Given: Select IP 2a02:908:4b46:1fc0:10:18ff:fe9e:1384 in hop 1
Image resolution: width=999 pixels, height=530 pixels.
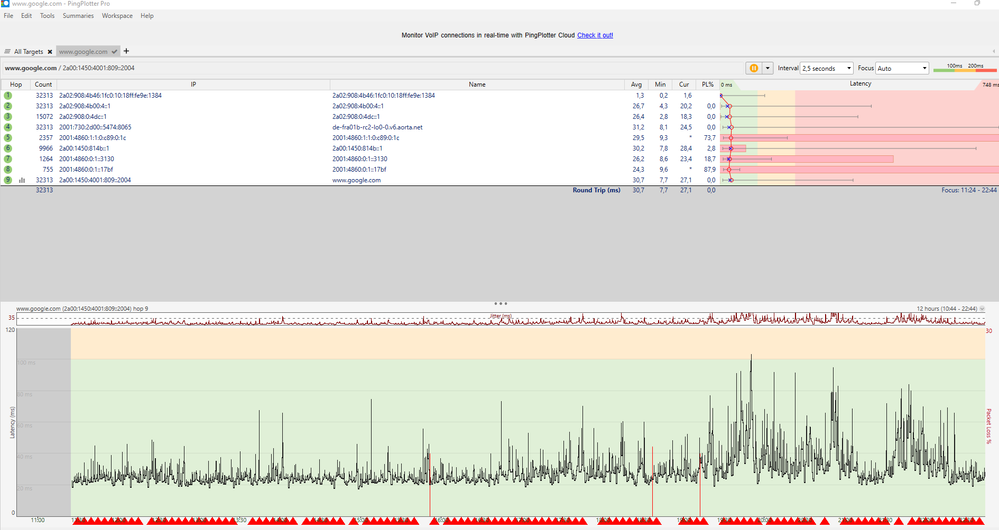Looking at the screenshot, I should coord(110,96).
